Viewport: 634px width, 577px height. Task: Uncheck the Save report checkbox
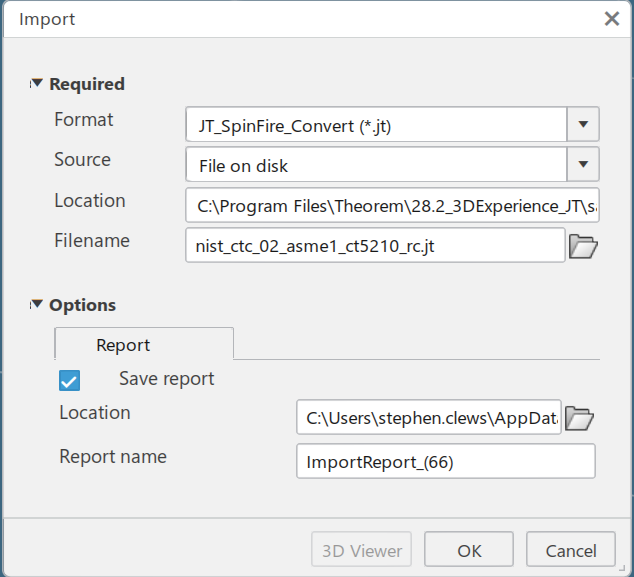pos(70,380)
